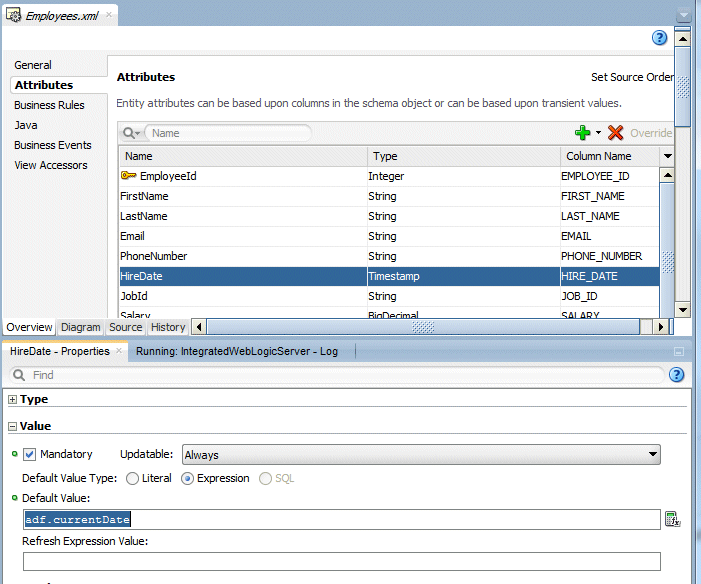Click the attribute table scroll up arrow
The image size is (701, 584).
pos(667,175)
